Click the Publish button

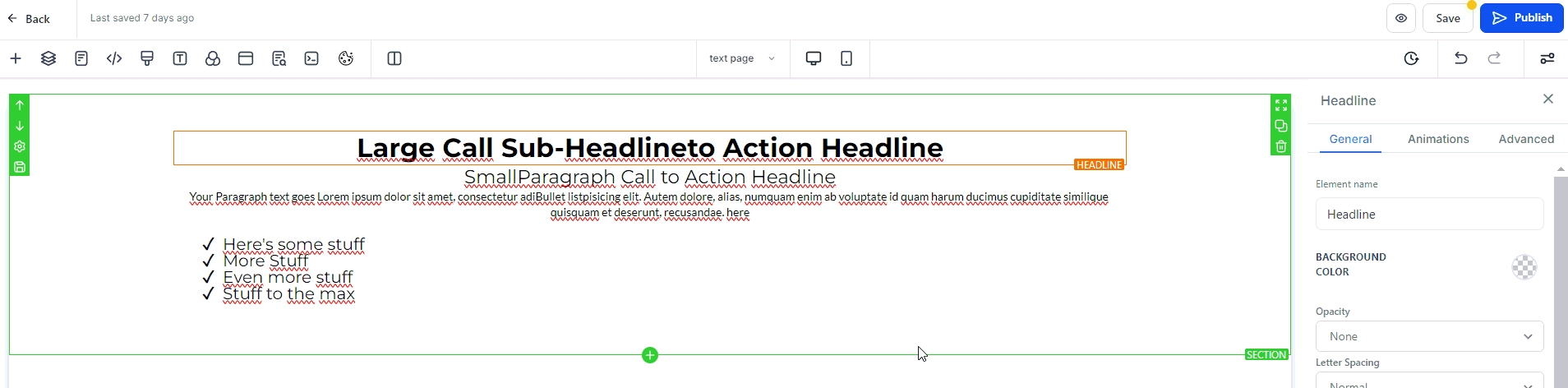[1522, 18]
